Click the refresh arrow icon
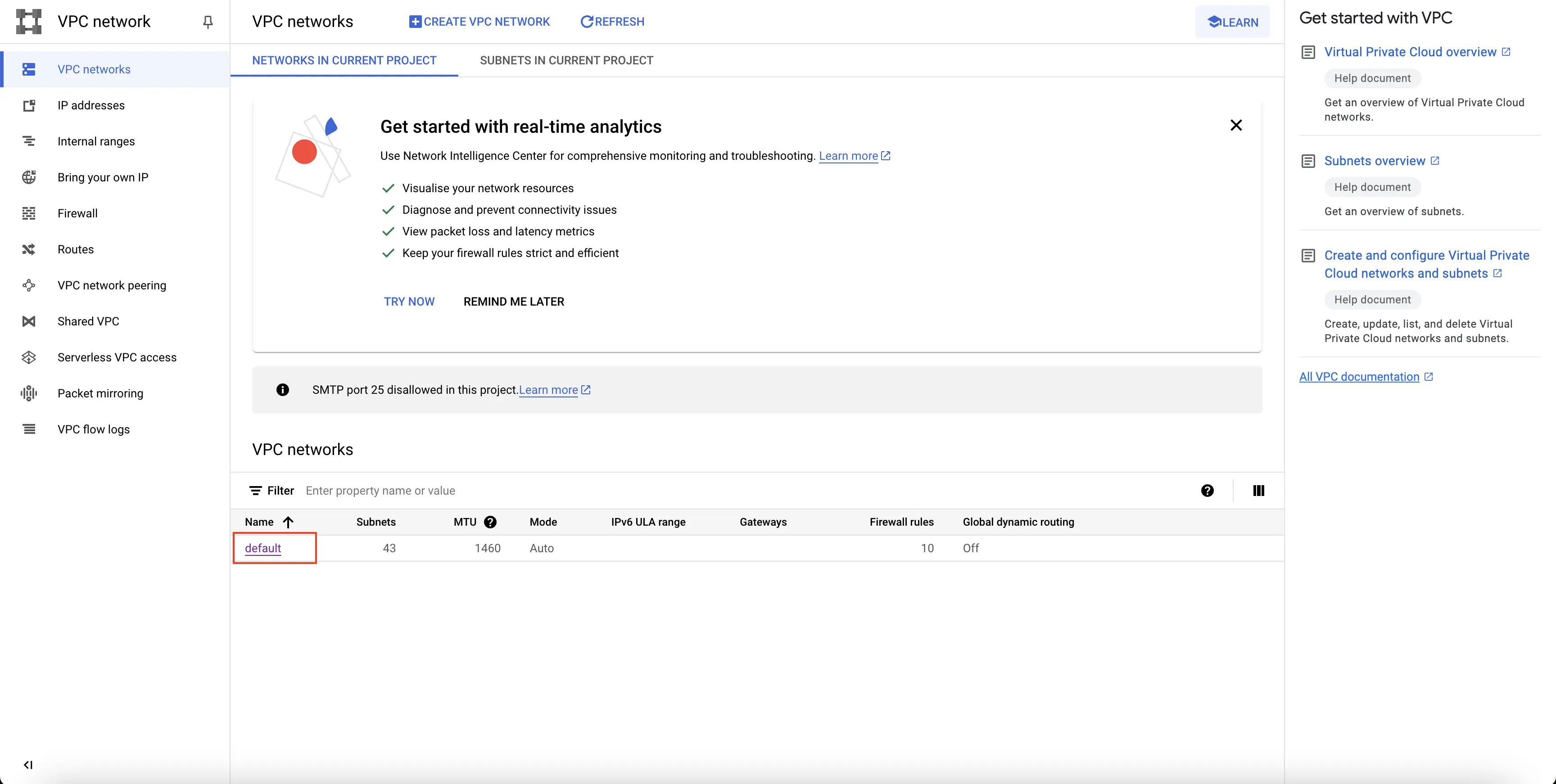 tap(587, 22)
